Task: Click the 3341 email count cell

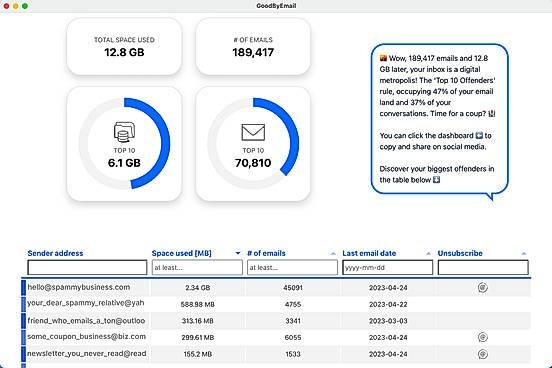Action: [x=293, y=321]
